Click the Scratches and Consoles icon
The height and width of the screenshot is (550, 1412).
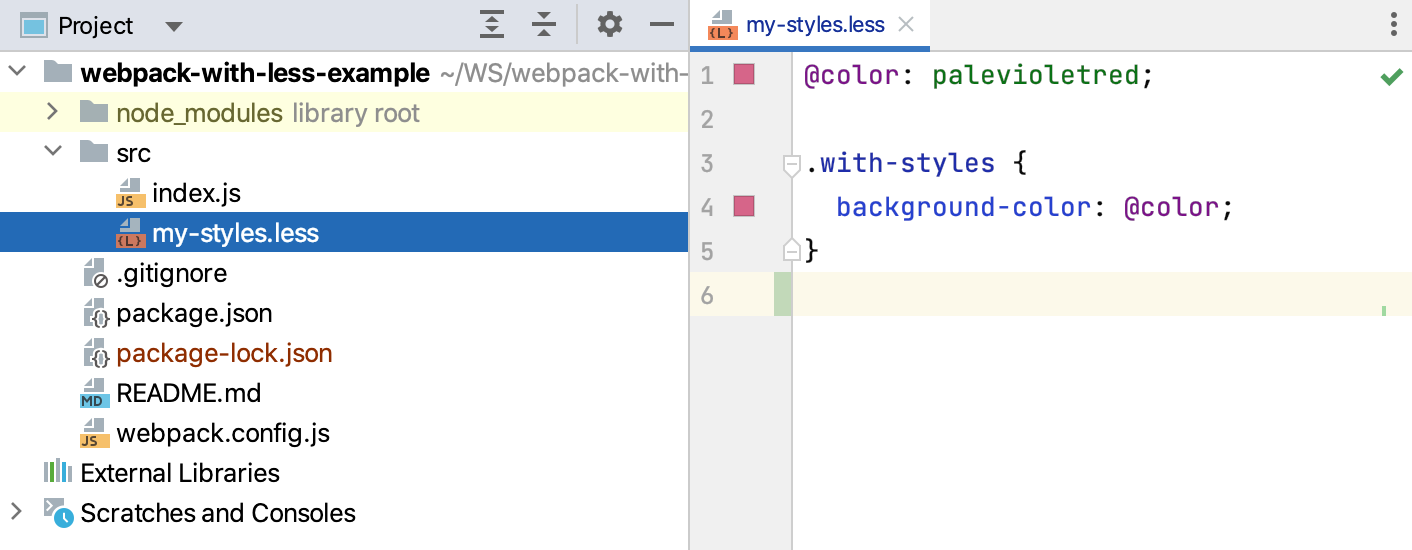[x=58, y=512]
